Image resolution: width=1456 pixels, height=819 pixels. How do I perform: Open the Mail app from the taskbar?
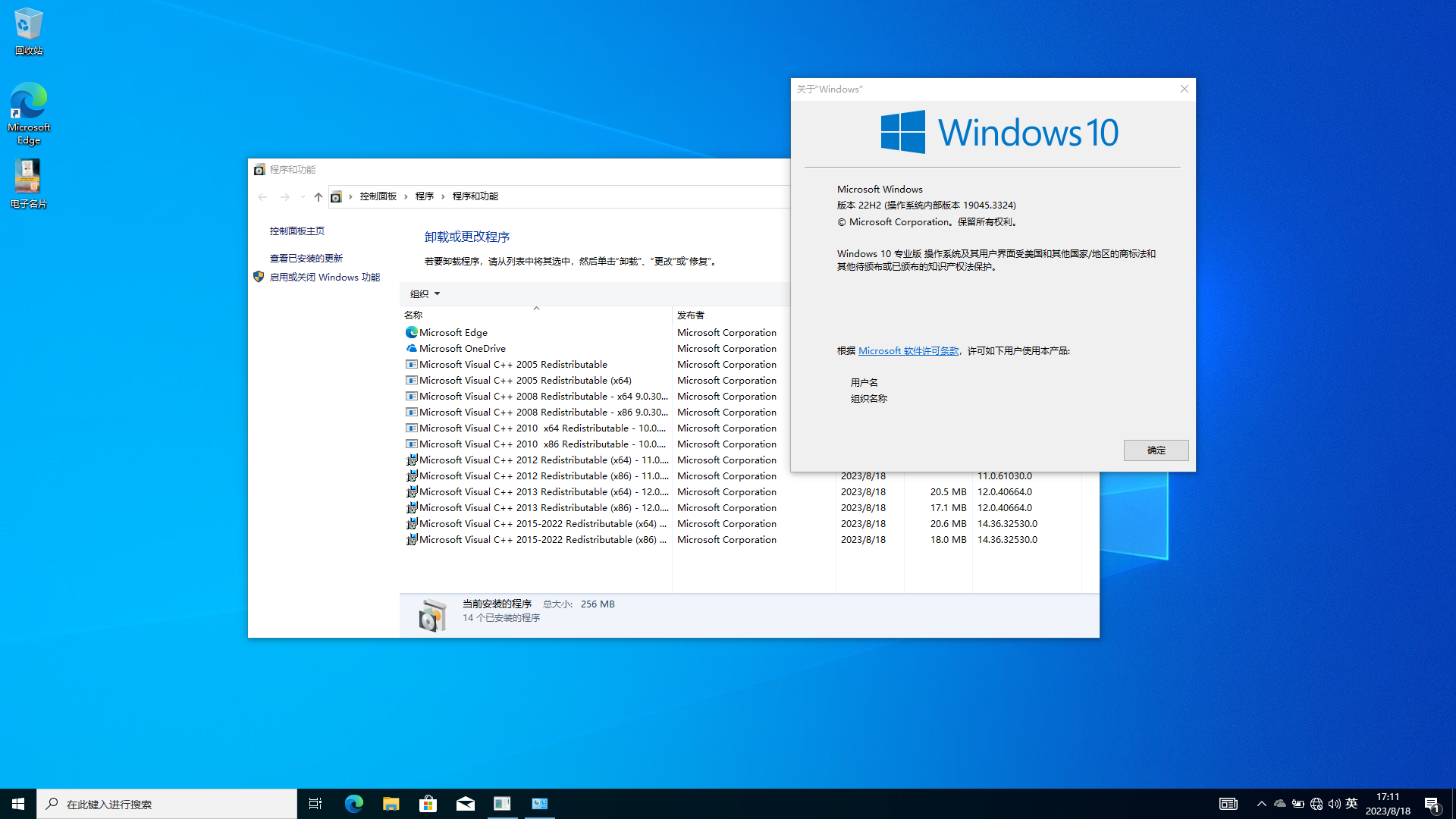pyautogui.click(x=465, y=804)
